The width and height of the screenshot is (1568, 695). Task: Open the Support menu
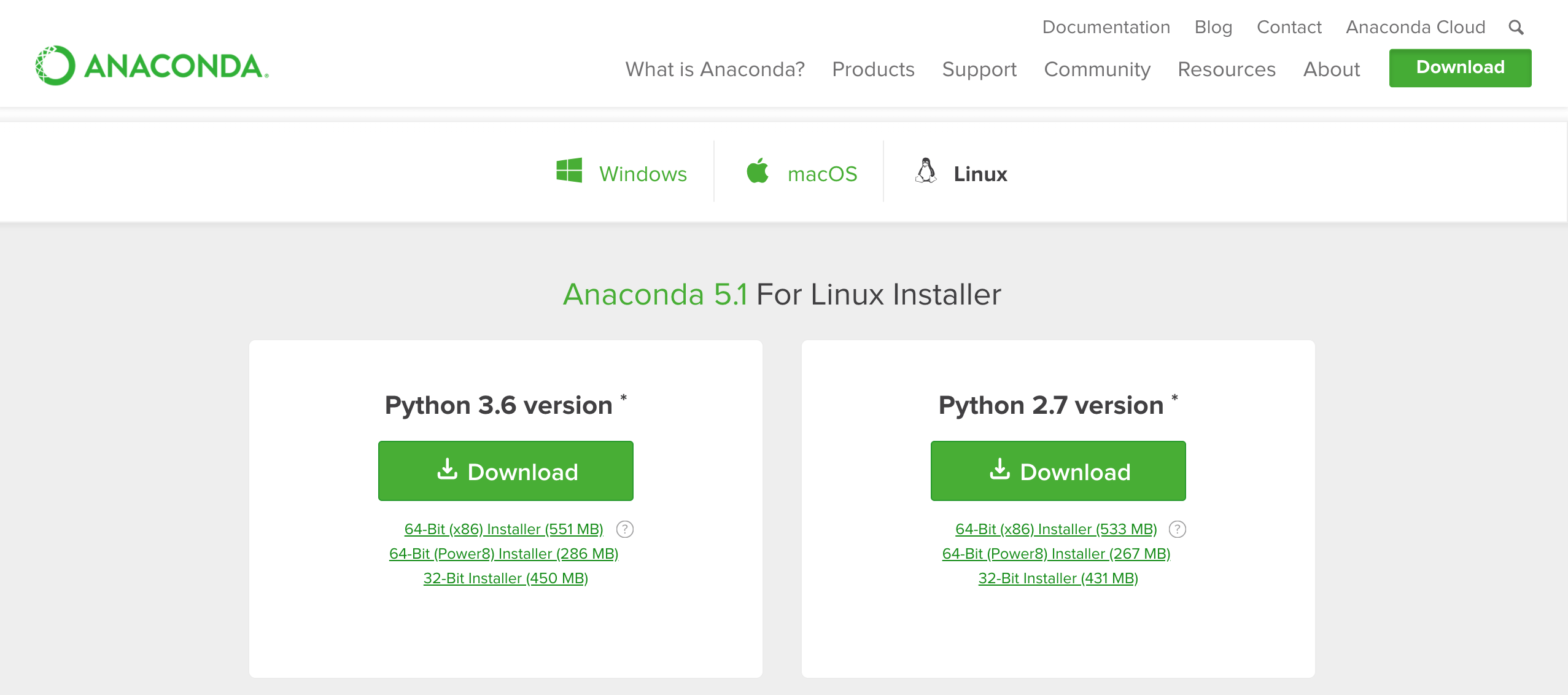point(979,69)
